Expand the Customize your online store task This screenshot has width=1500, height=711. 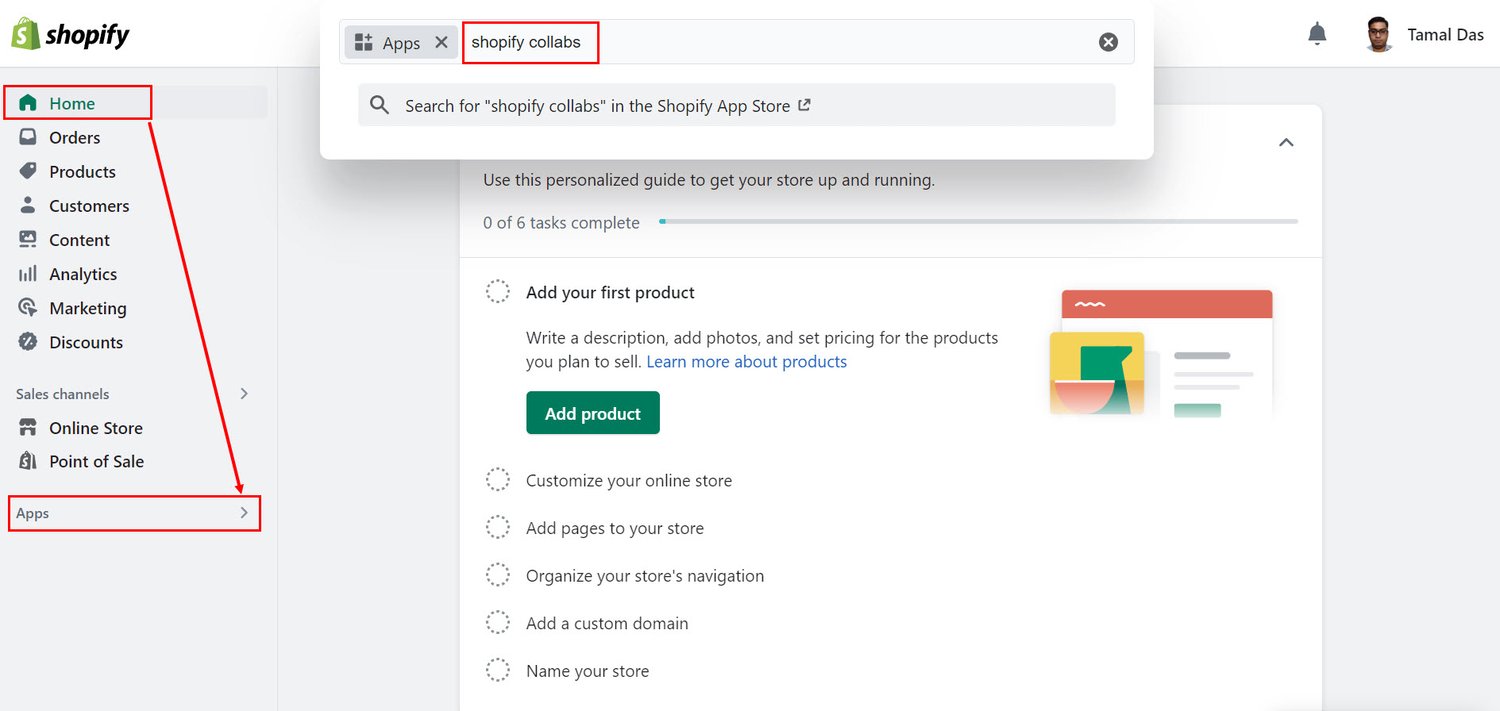tap(629, 480)
